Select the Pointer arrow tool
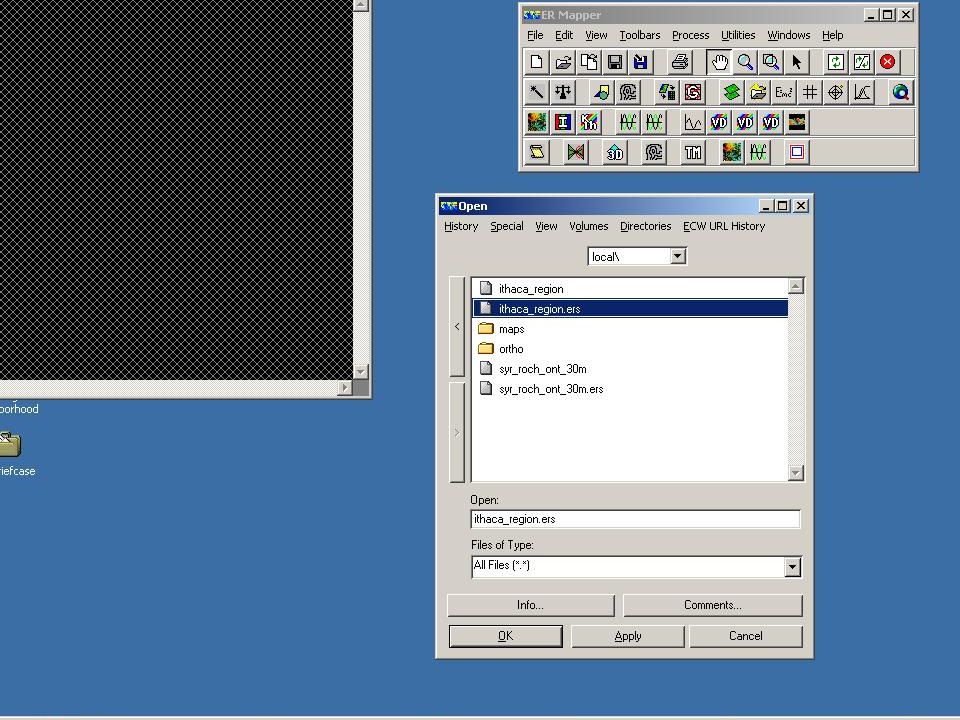This screenshot has height=720, width=960. pyautogui.click(x=797, y=62)
